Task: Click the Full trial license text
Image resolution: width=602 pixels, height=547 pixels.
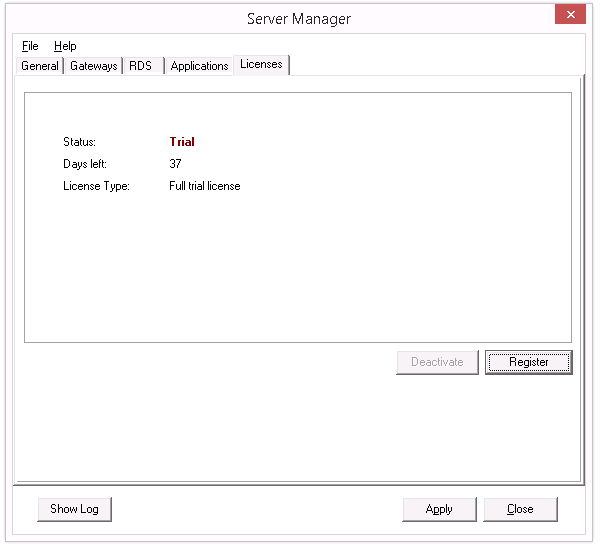Action: 205,186
